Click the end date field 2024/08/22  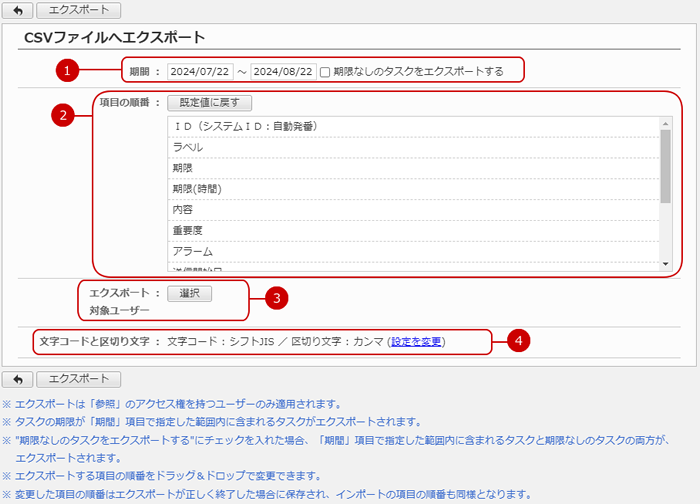[283, 71]
